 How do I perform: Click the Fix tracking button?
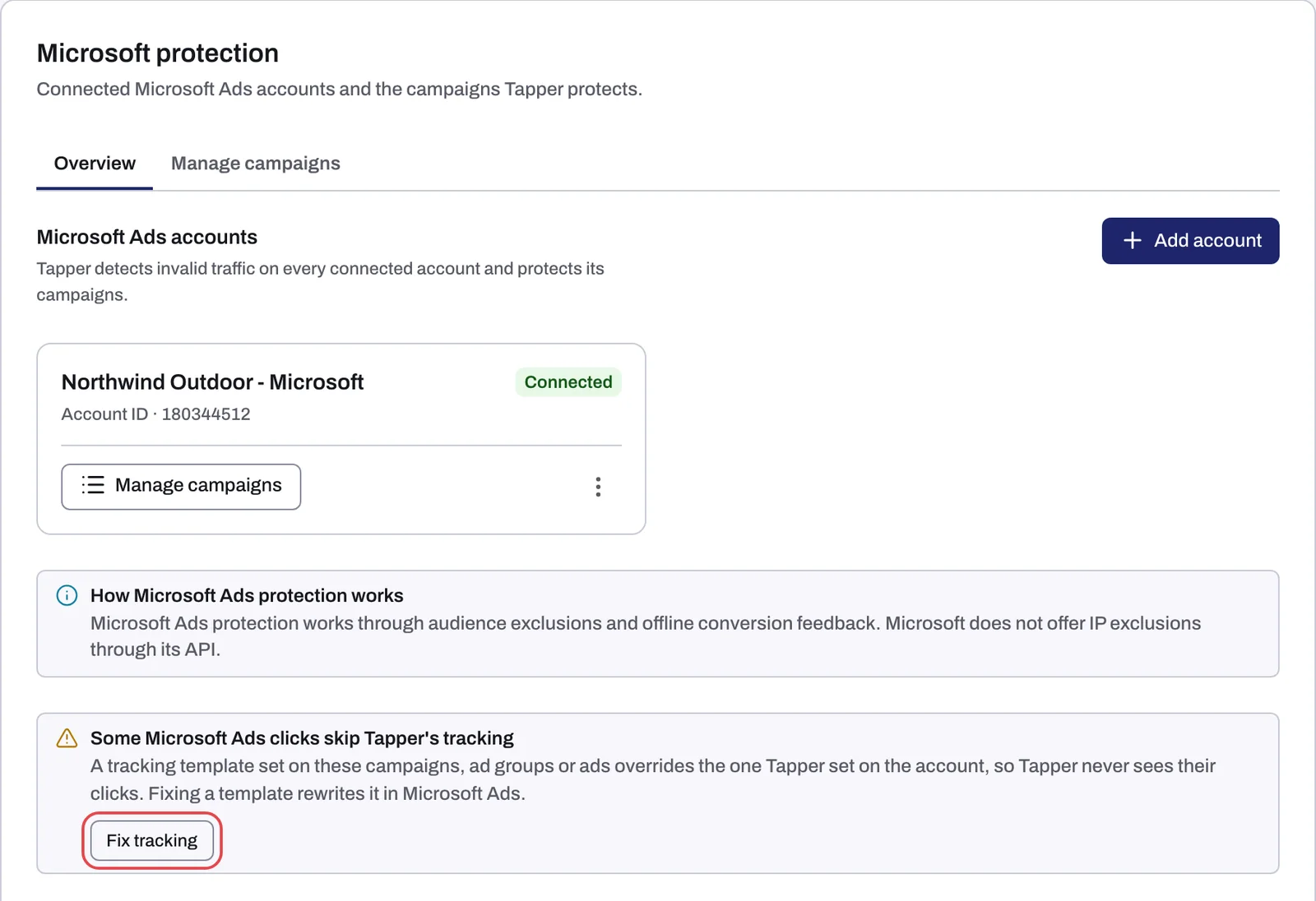point(152,841)
